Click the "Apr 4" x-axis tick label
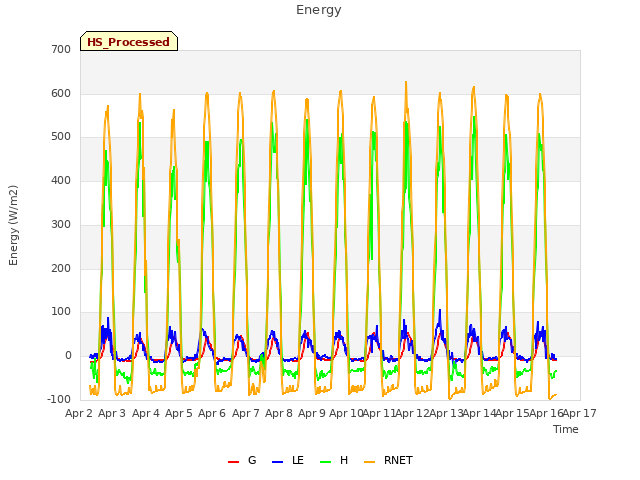This screenshot has width=640, height=480. click(x=146, y=413)
